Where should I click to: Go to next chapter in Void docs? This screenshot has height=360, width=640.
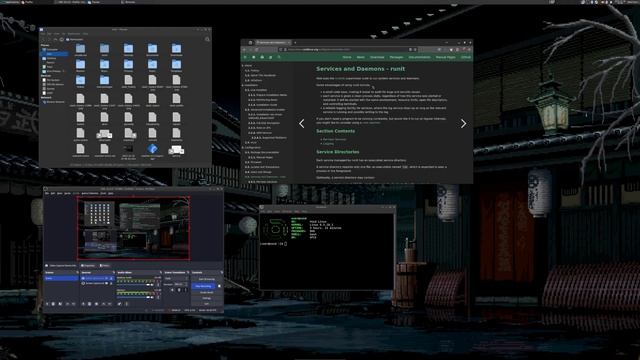[463, 123]
